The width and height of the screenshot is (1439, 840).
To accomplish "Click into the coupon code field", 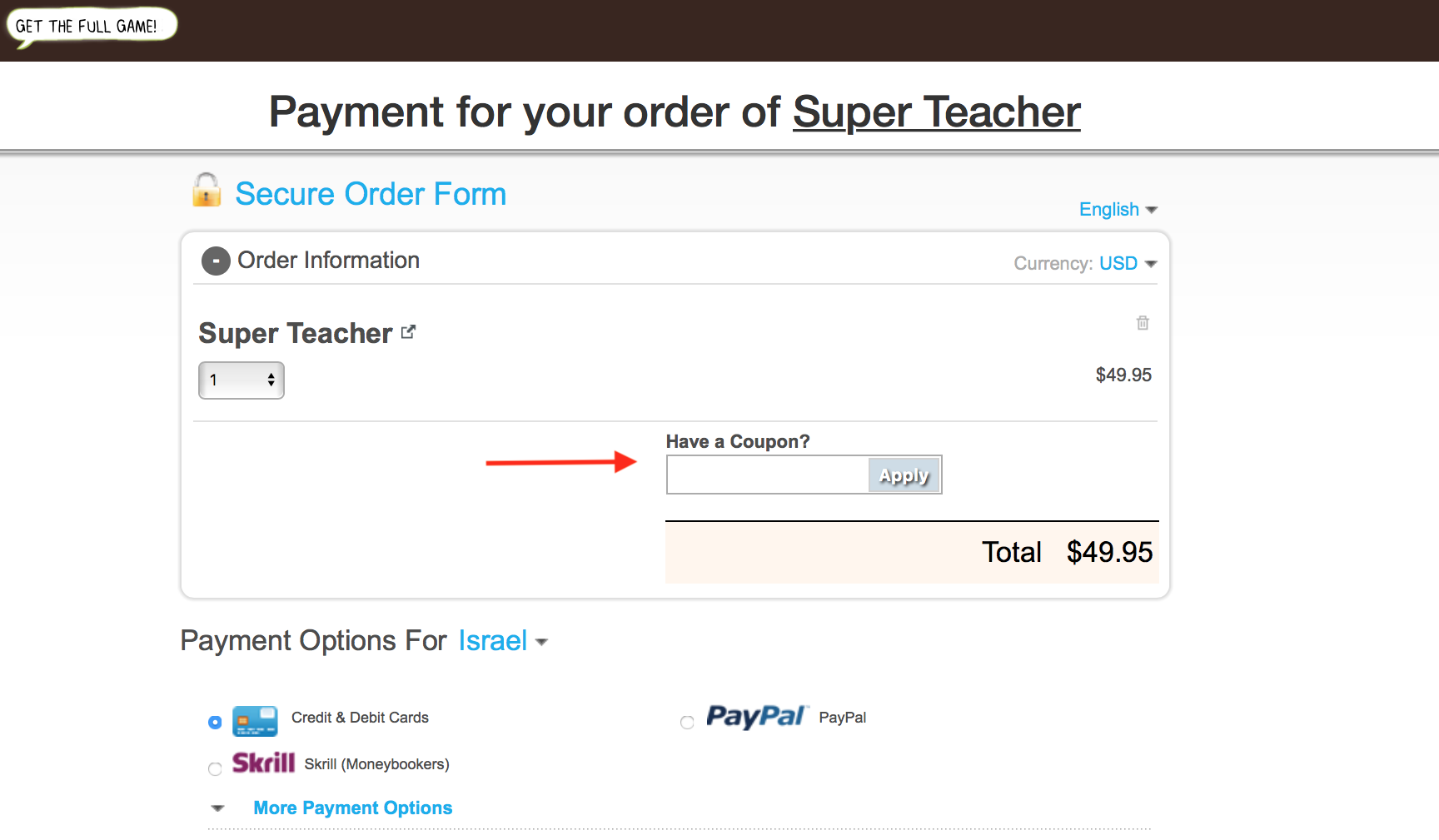I will point(768,475).
